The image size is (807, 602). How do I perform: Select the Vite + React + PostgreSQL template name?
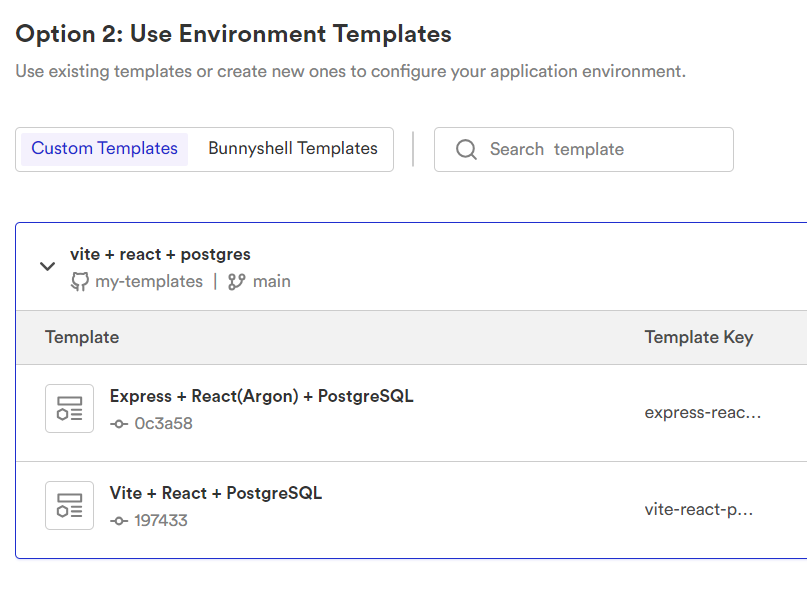216,493
